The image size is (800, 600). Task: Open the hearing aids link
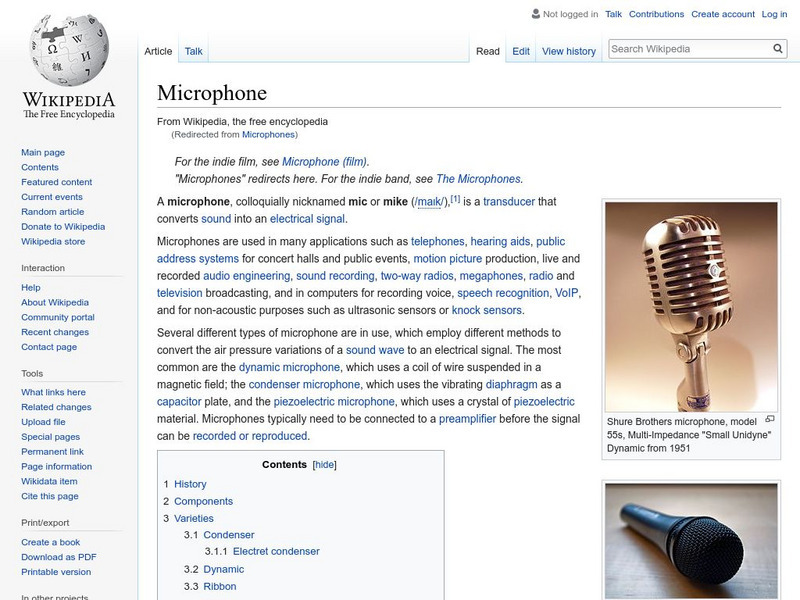(x=500, y=241)
